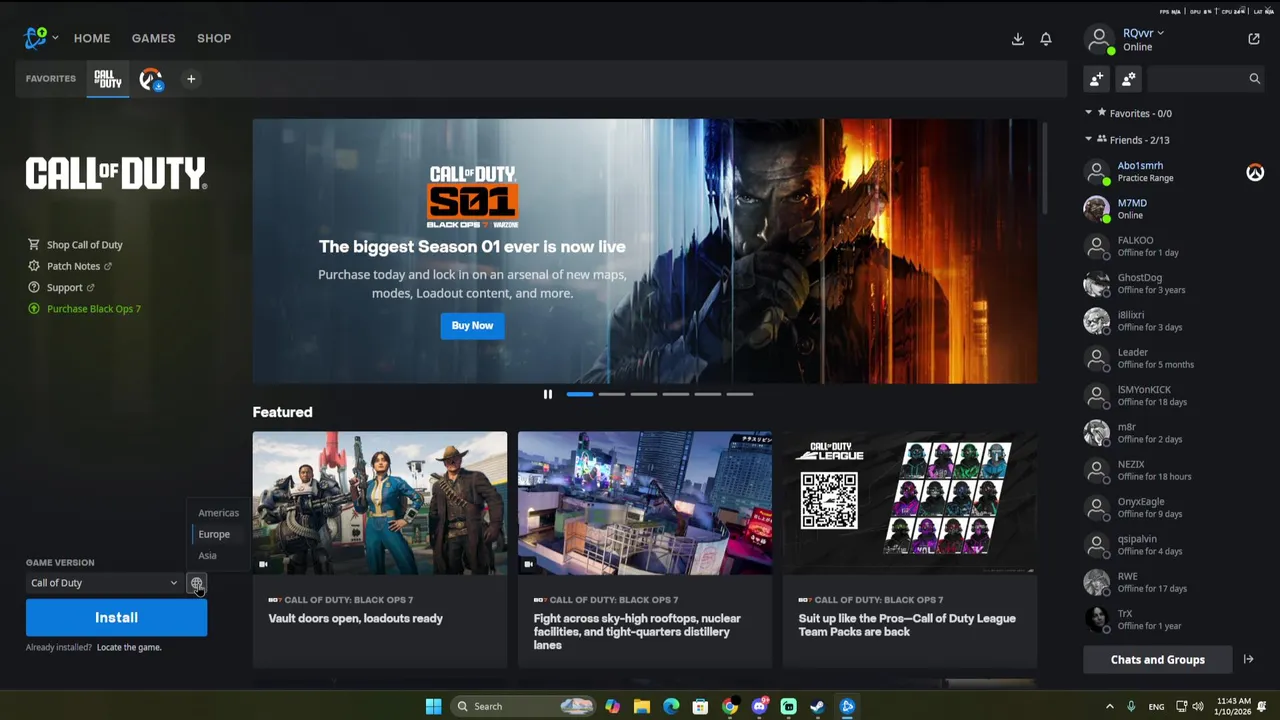Click the Add Friend icon
This screenshot has width=1280, height=720.
click(1097, 79)
